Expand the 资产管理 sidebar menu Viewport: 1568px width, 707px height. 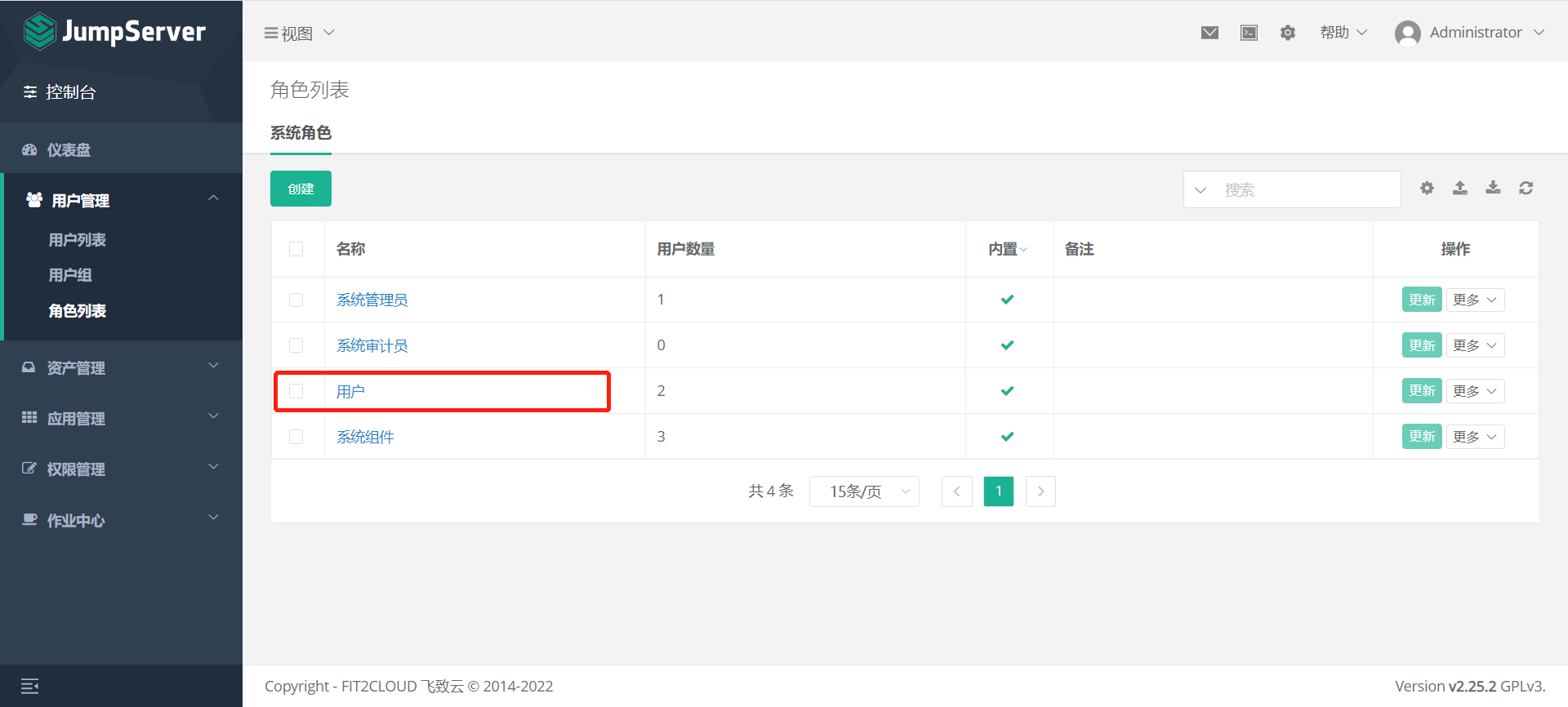(121, 367)
